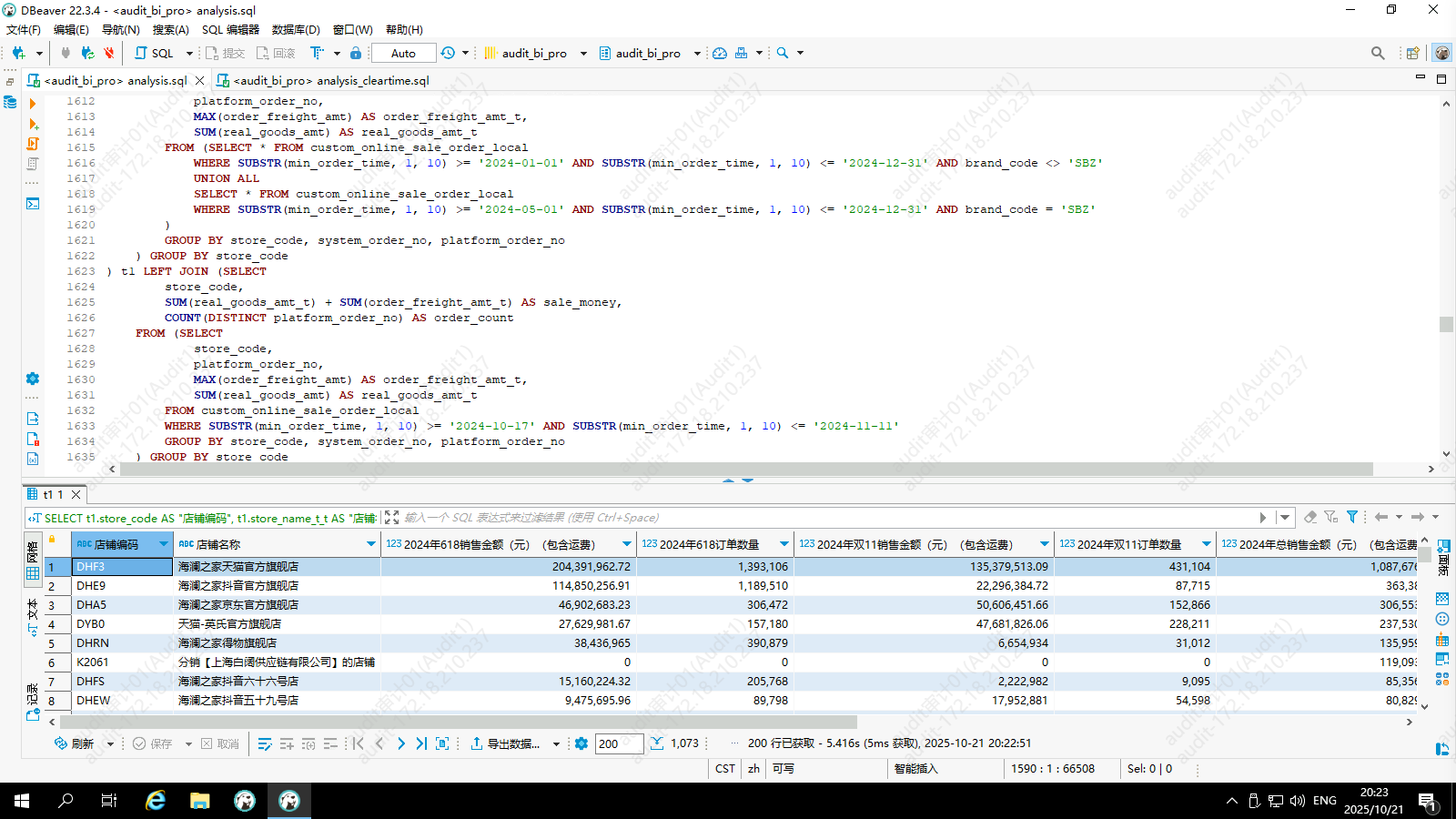Click the transaction log clock icon
This screenshot has width=1456, height=819.
(448, 54)
